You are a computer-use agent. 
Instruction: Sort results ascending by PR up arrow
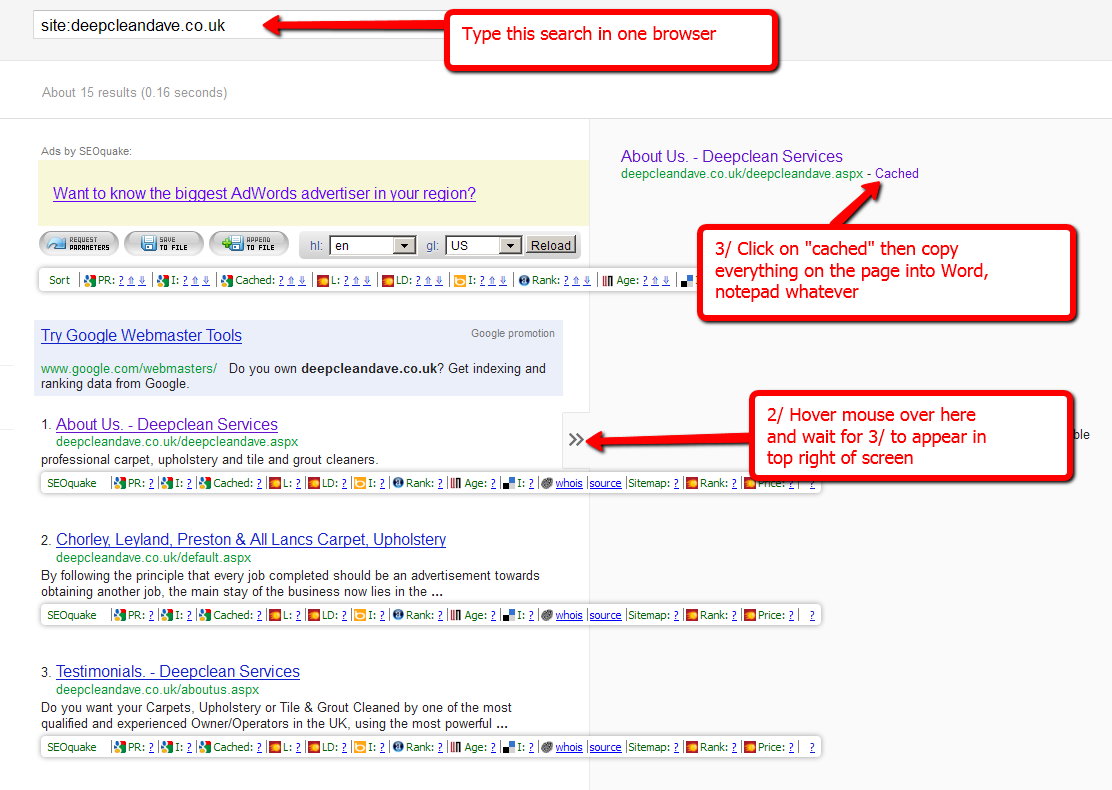[131, 281]
